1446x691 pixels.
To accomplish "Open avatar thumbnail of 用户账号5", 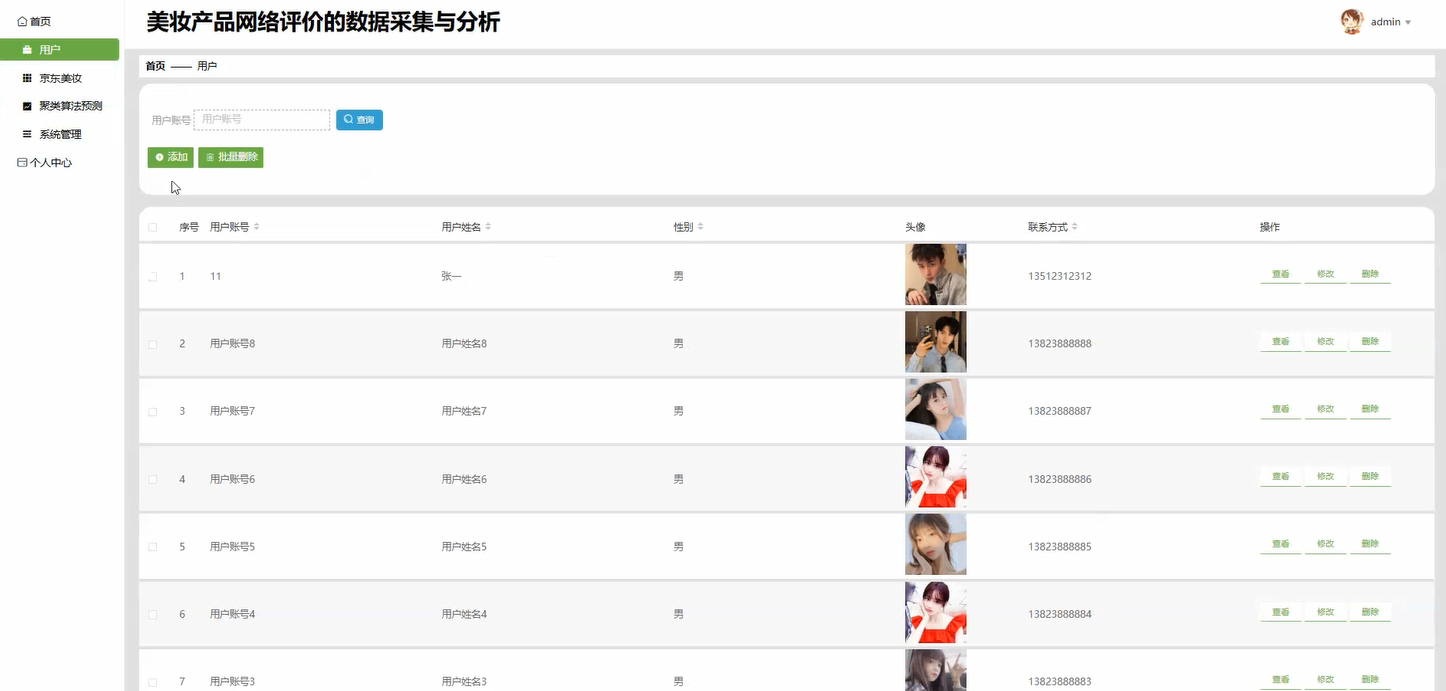I will click(936, 545).
